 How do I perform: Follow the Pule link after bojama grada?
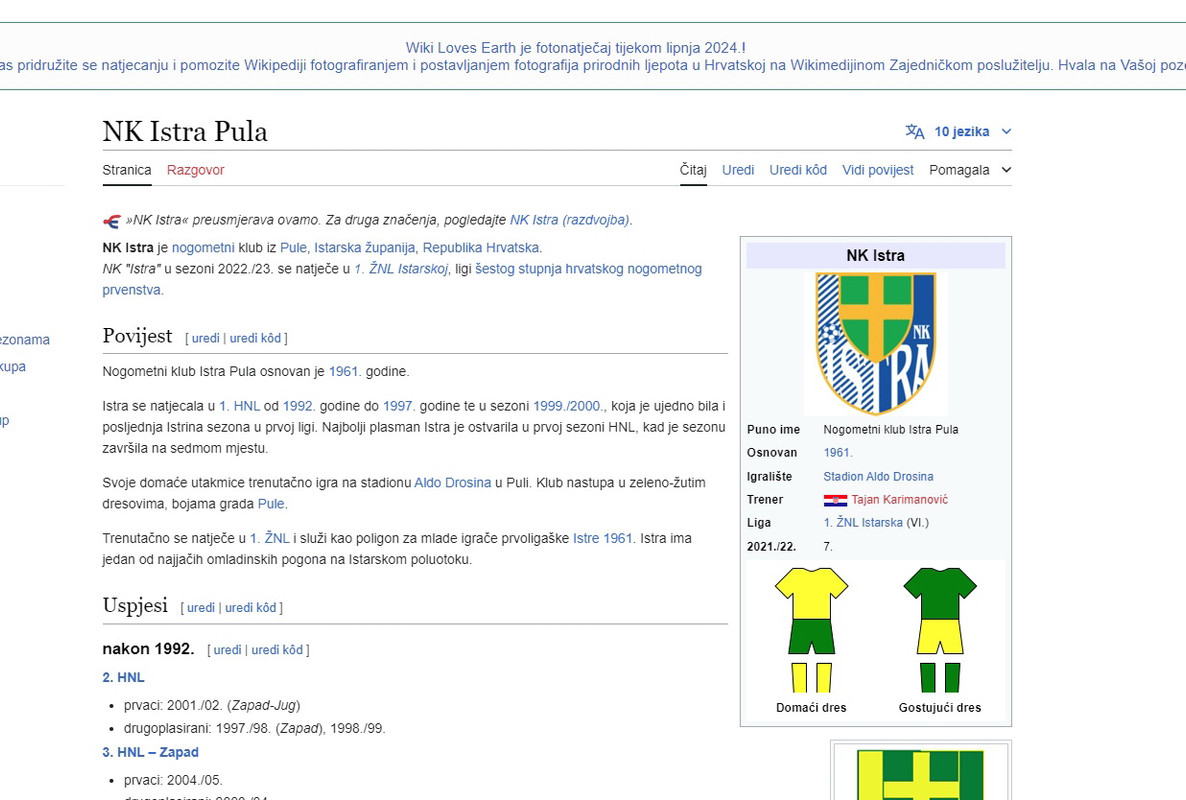coord(271,504)
